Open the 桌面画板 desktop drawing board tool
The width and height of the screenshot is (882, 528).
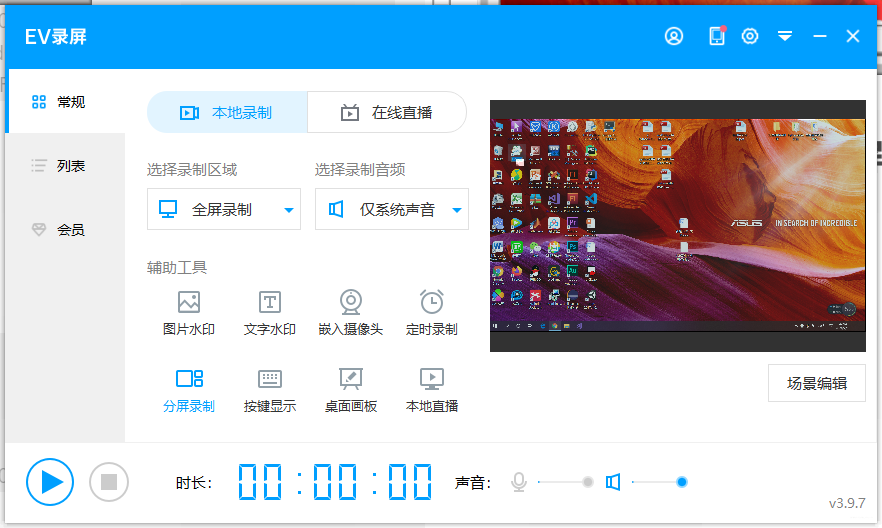pos(350,391)
